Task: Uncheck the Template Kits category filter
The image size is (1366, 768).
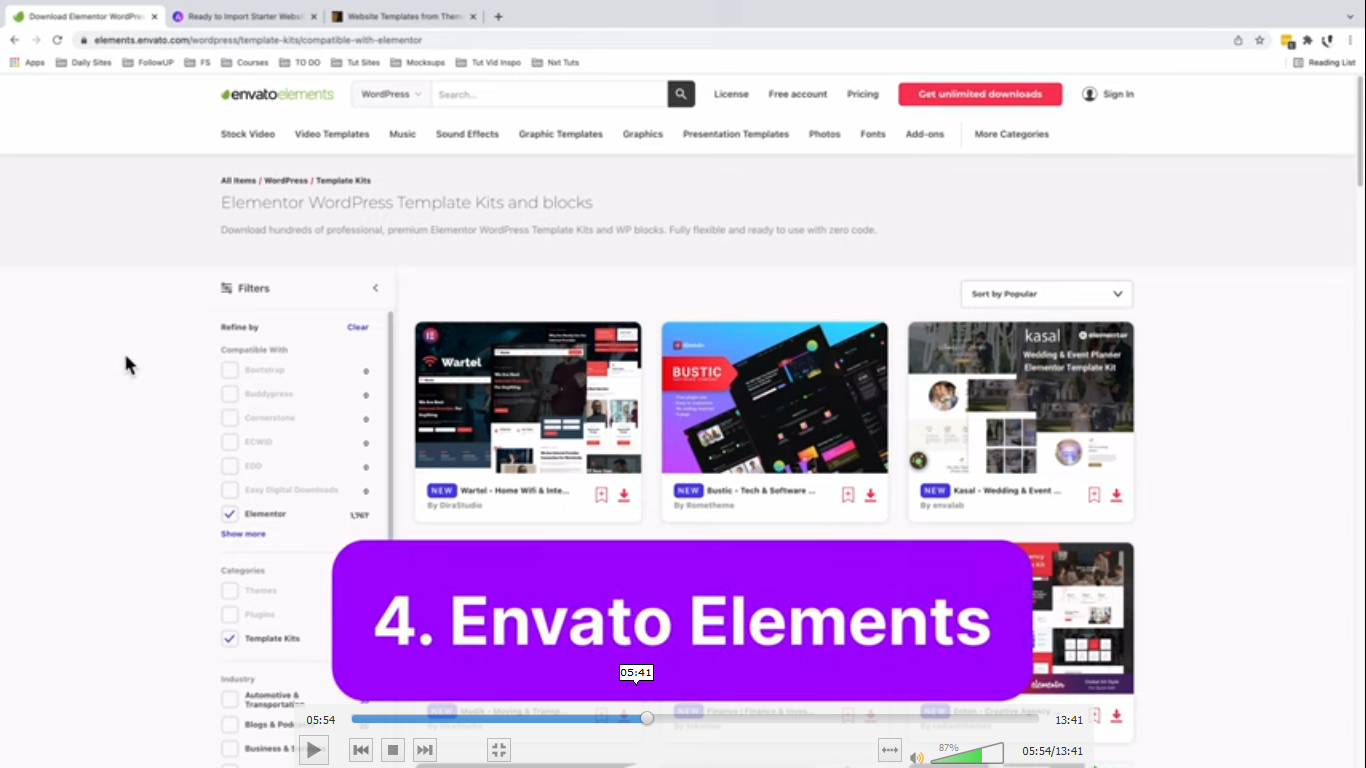Action: [x=230, y=638]
